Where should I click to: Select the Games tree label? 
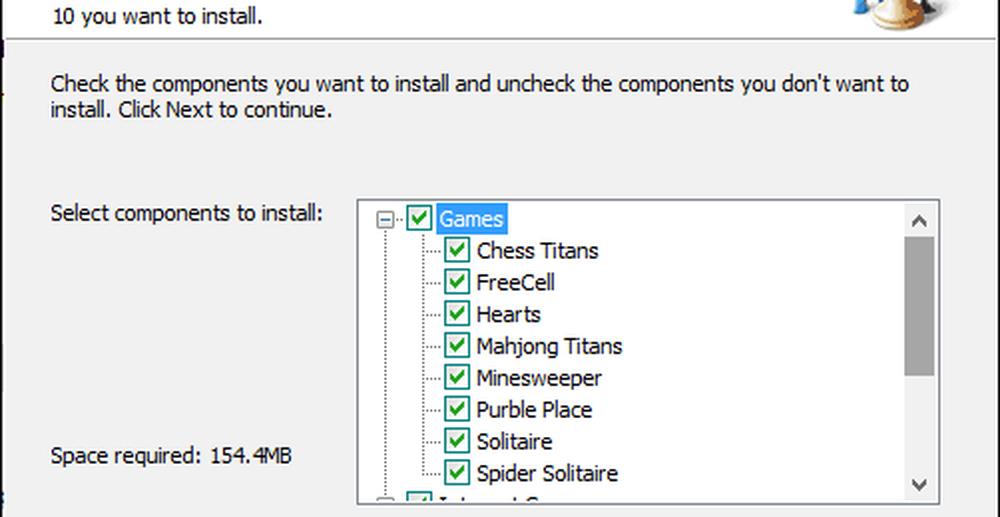[x=471, y=218]
